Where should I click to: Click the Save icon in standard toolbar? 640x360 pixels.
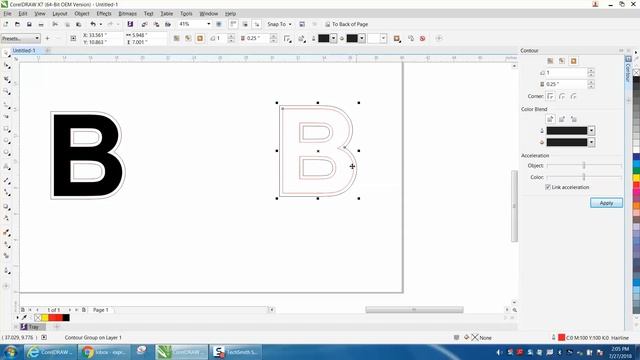pyautogui.click(x=29, y=24)
